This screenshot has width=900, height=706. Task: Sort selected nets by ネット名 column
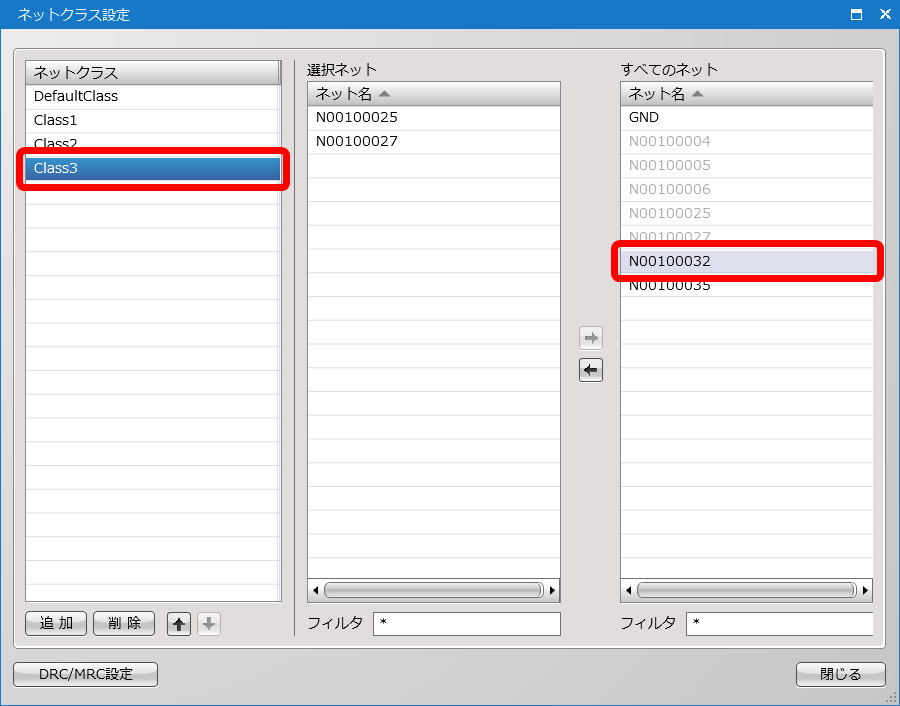pyautogui.click(x=433, y=94)
